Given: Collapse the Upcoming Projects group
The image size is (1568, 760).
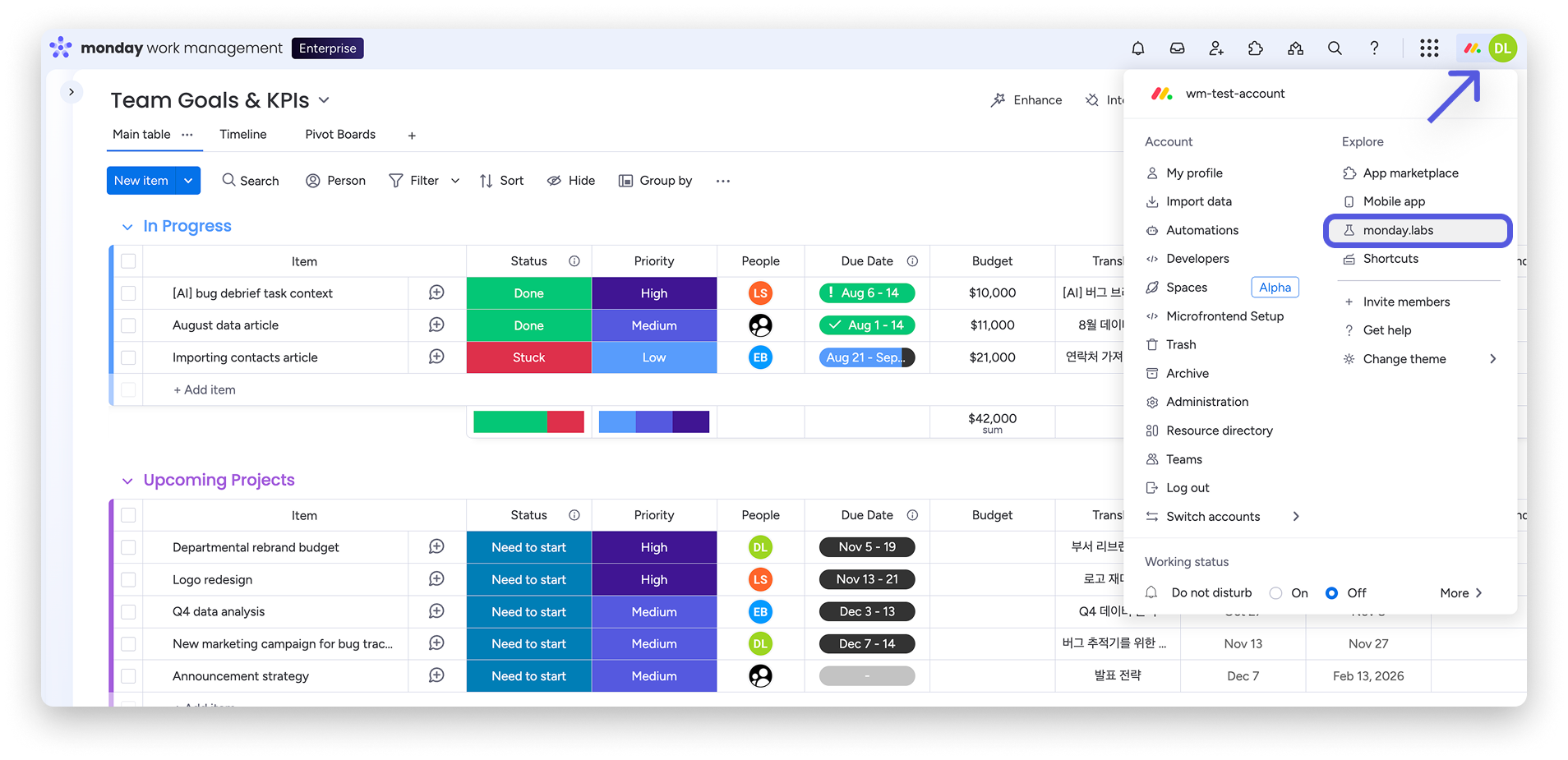Looking at the screenshot, I should 127,481.
